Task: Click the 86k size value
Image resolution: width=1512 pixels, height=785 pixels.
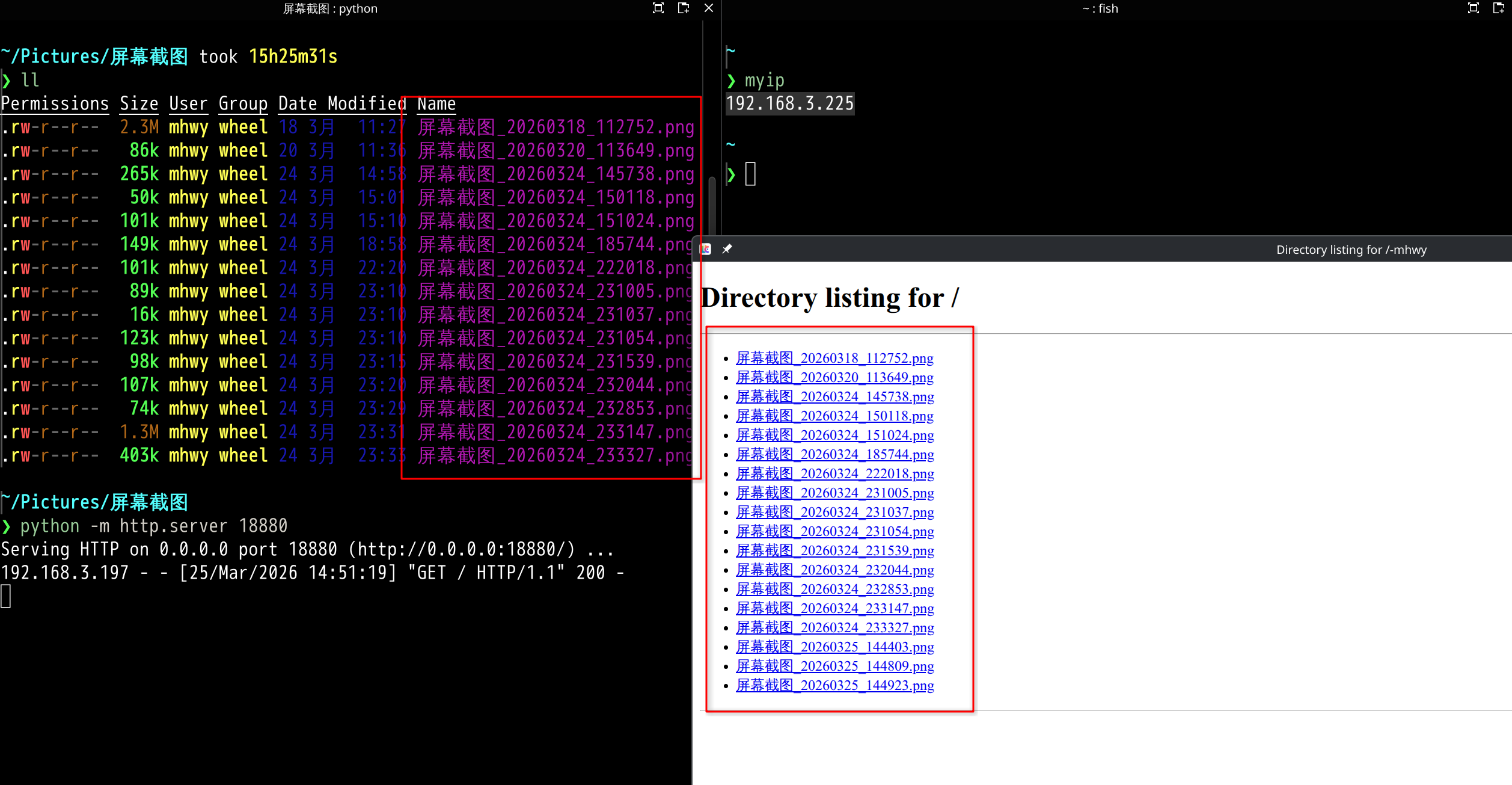Action: point(144,151)
